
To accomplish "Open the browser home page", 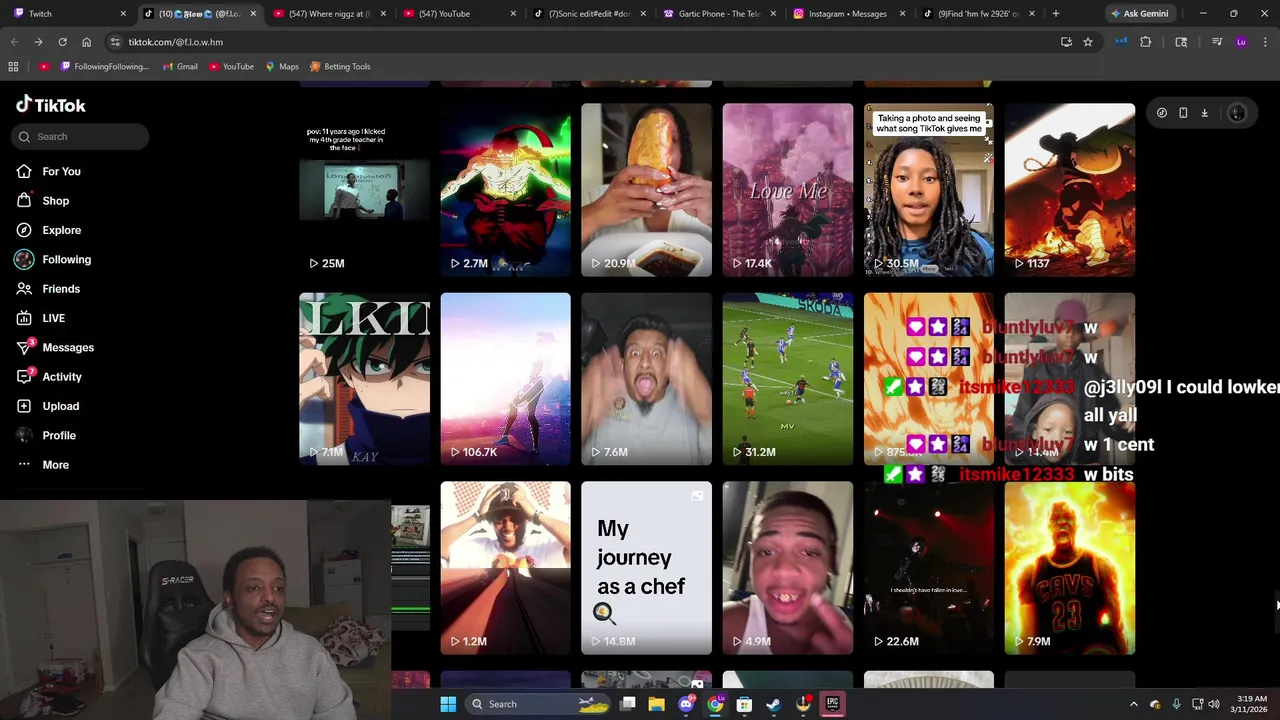I will (x=86, y=42).
